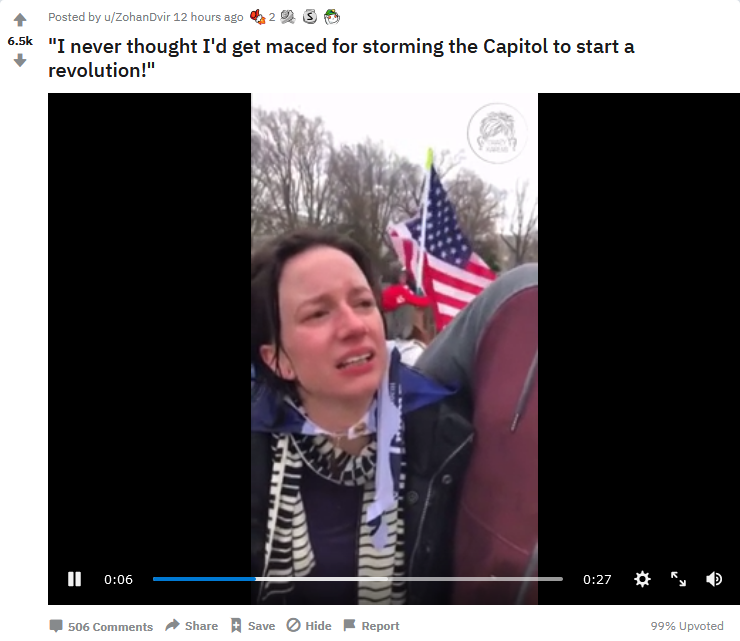The height and width of the screenshot is (641, 740).
Task: Downvote the post with the down arrow
Action: (20, 60)
